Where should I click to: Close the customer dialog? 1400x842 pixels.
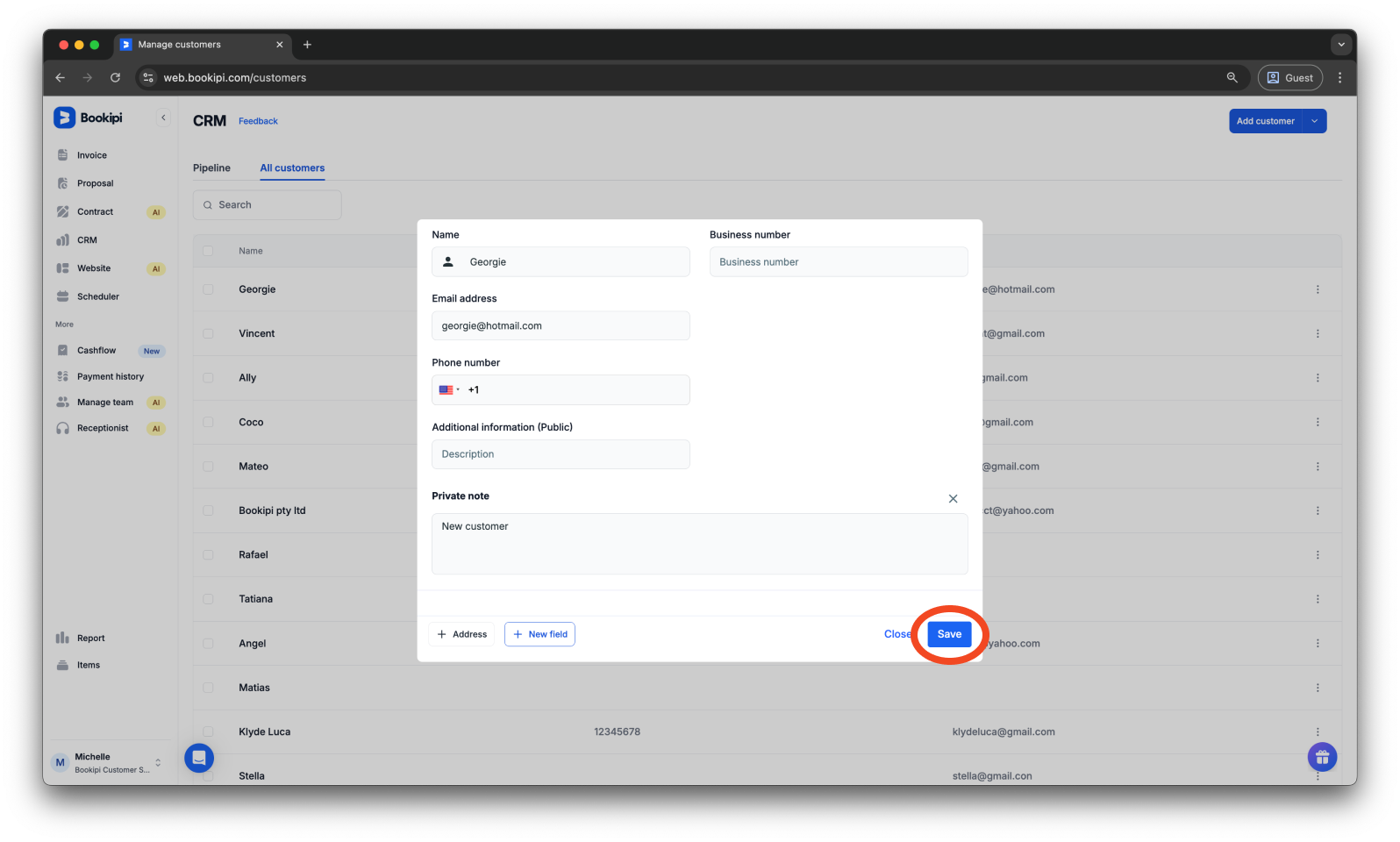[x=897, y=634]
